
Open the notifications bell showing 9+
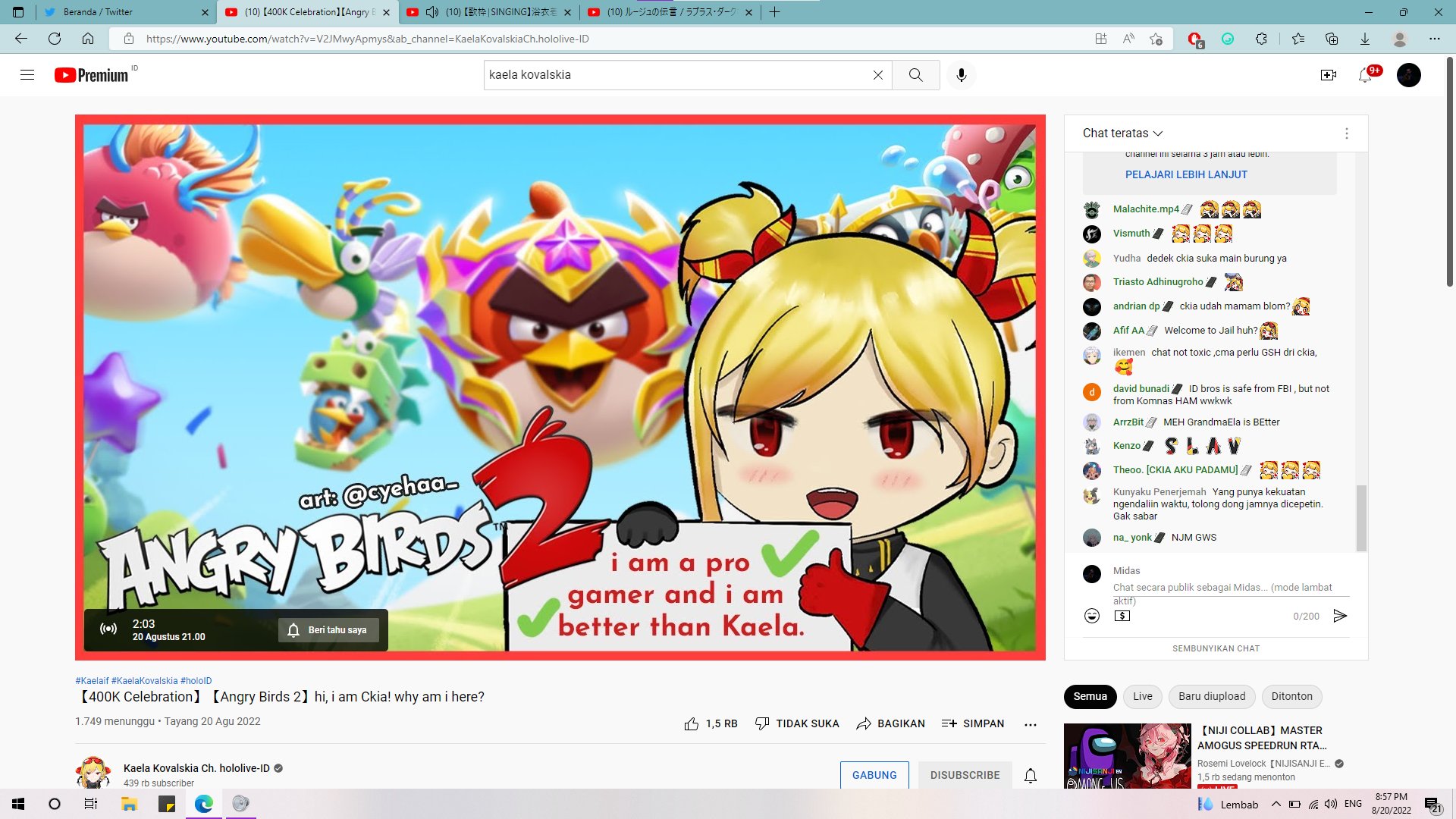[x=1367, y=74]
